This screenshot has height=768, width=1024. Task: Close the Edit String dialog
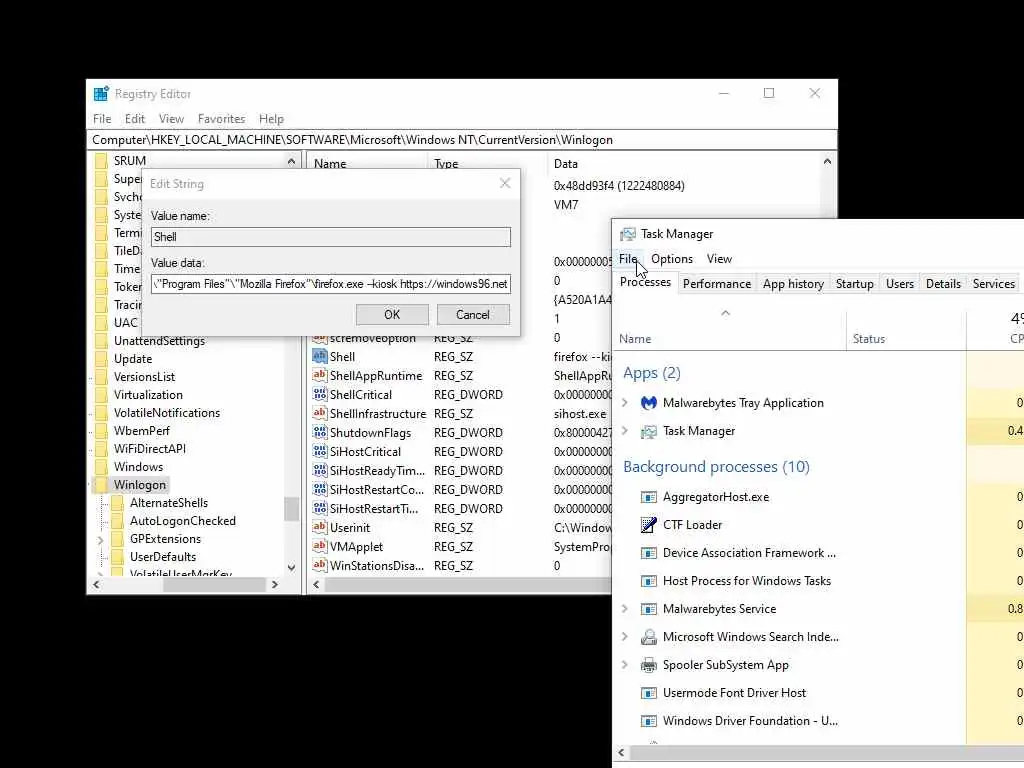point(505,184)
